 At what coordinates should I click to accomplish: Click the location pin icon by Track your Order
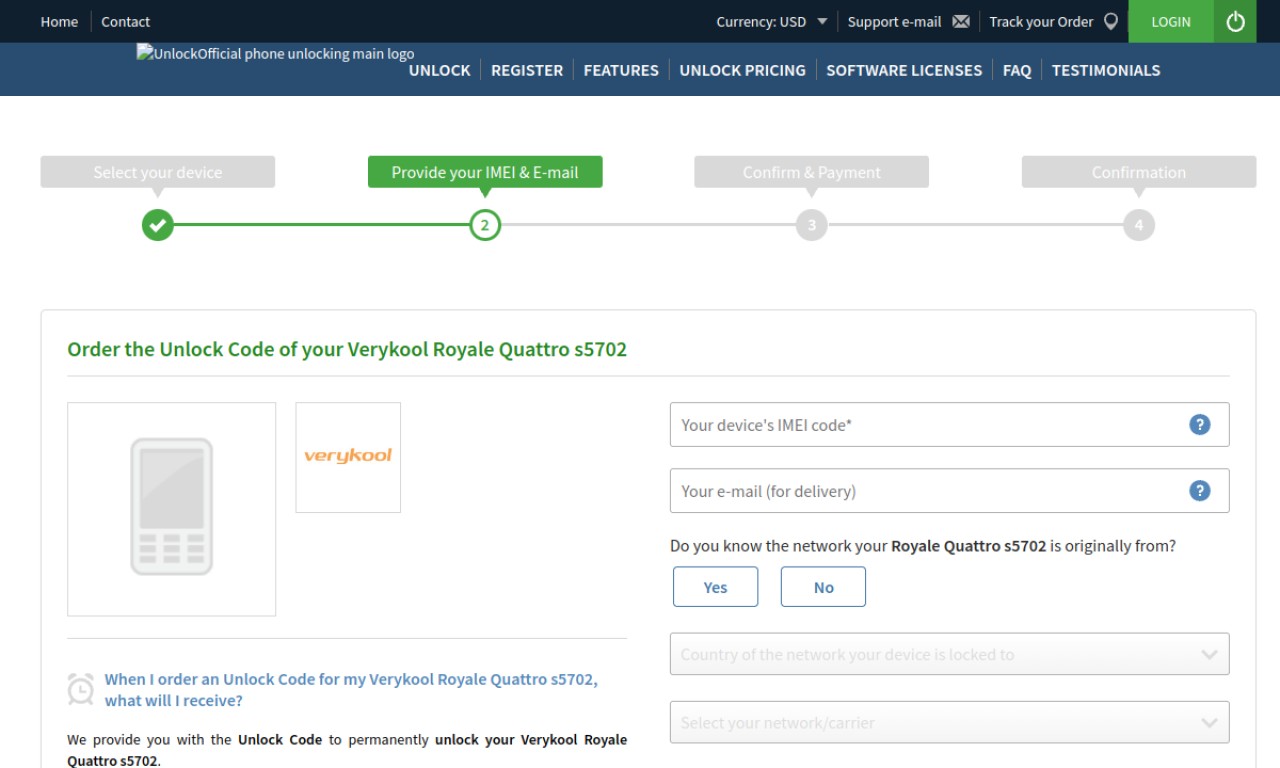tap(1110, 21)
